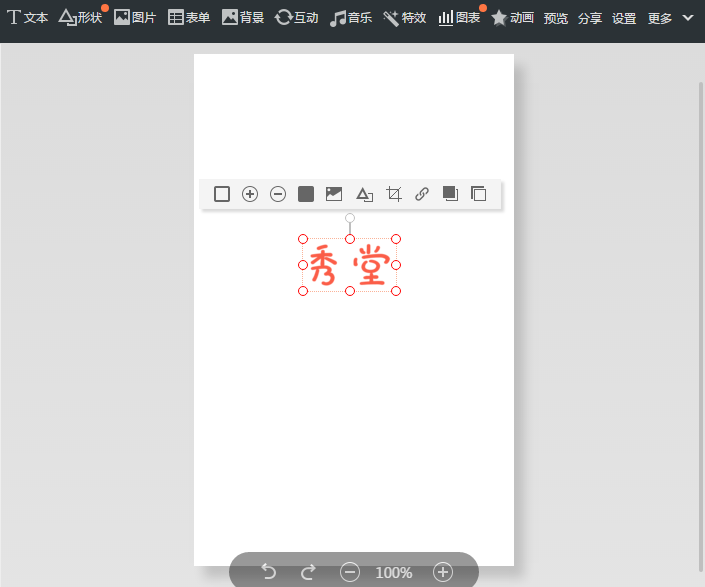This screenshot has width=705, height=587.
Task: Click the shape icon in floating toolbar
Action: pyautogui.click(x=364, y=194)
